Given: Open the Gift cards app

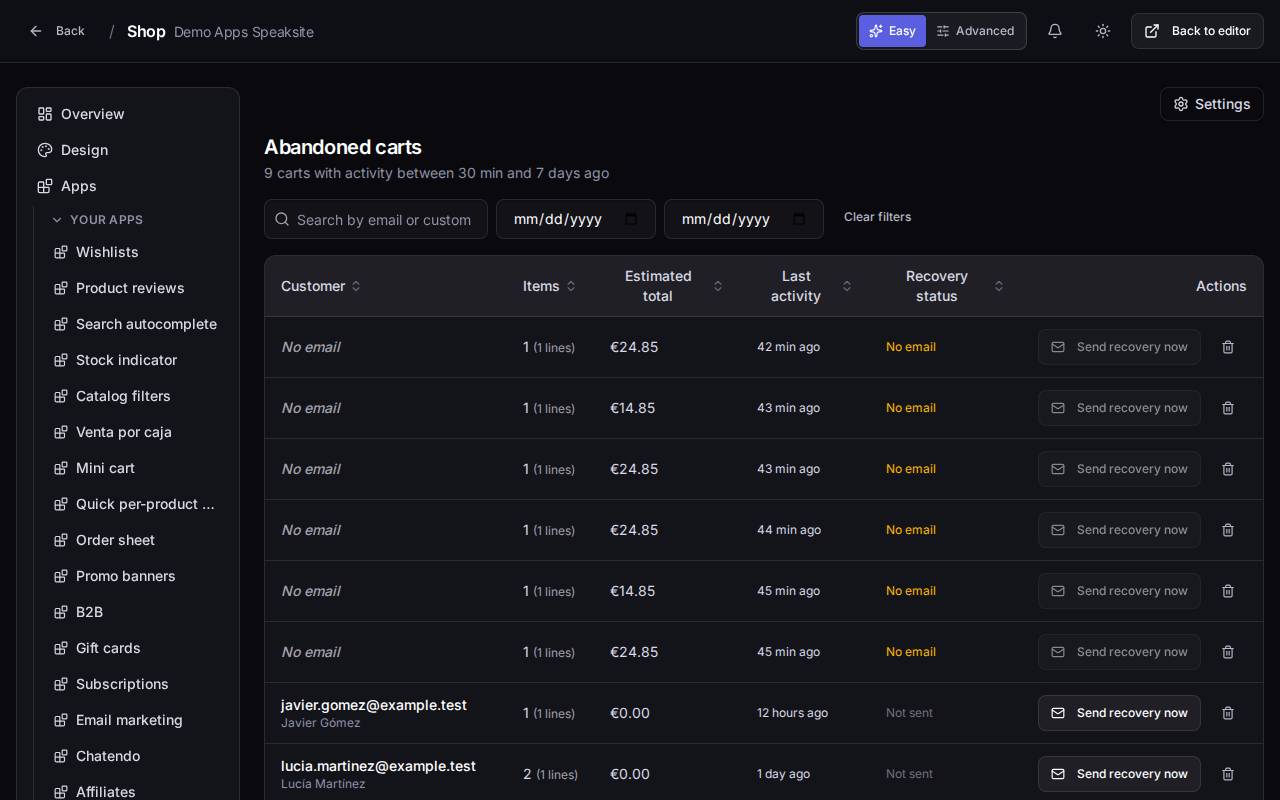Looking at the screenshot, I should pos(136,648).
